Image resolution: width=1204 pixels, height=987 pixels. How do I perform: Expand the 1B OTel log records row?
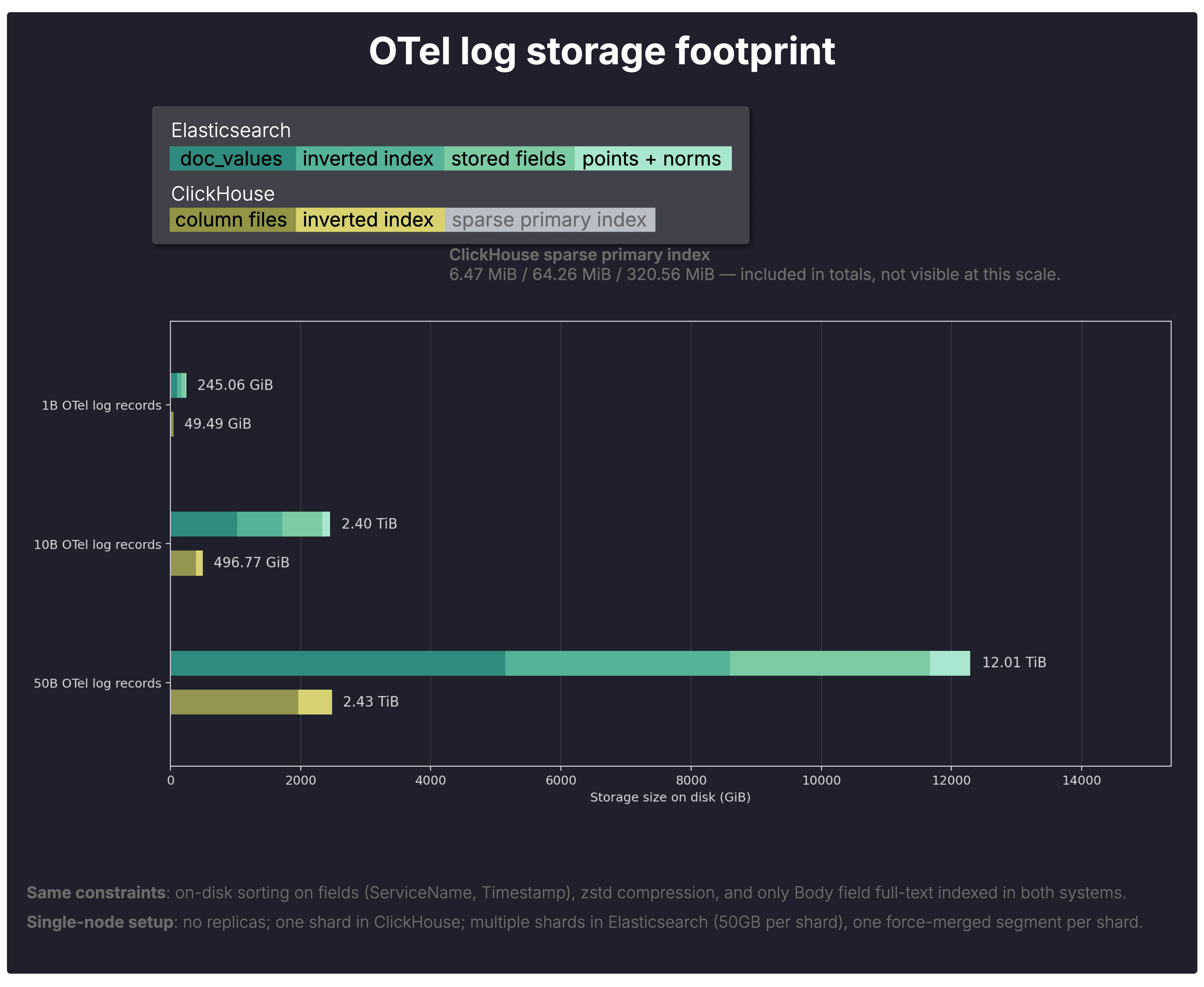coord(101,405)
